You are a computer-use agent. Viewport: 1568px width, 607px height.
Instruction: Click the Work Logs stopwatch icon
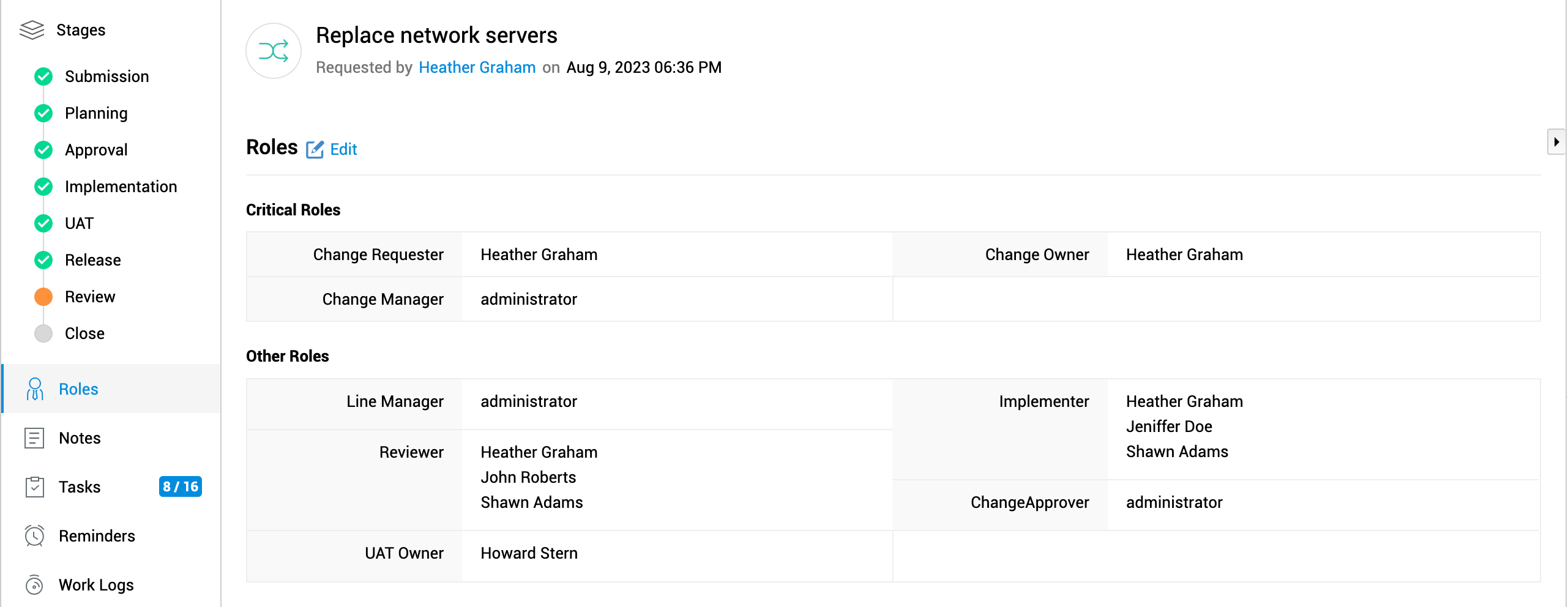(35, 585)
